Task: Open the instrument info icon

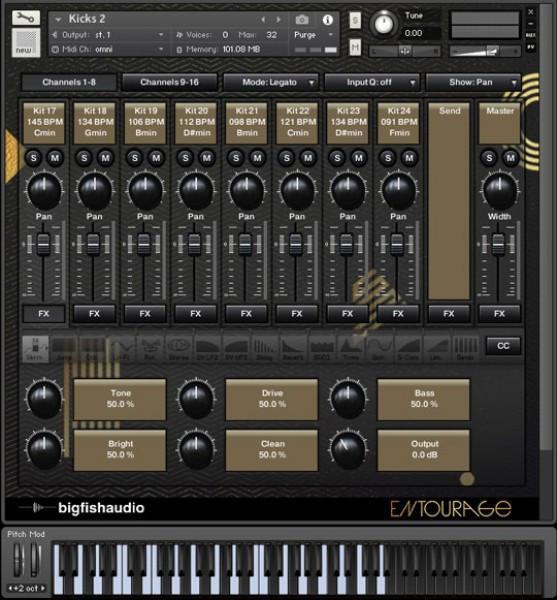Action: tap(327, 20)
